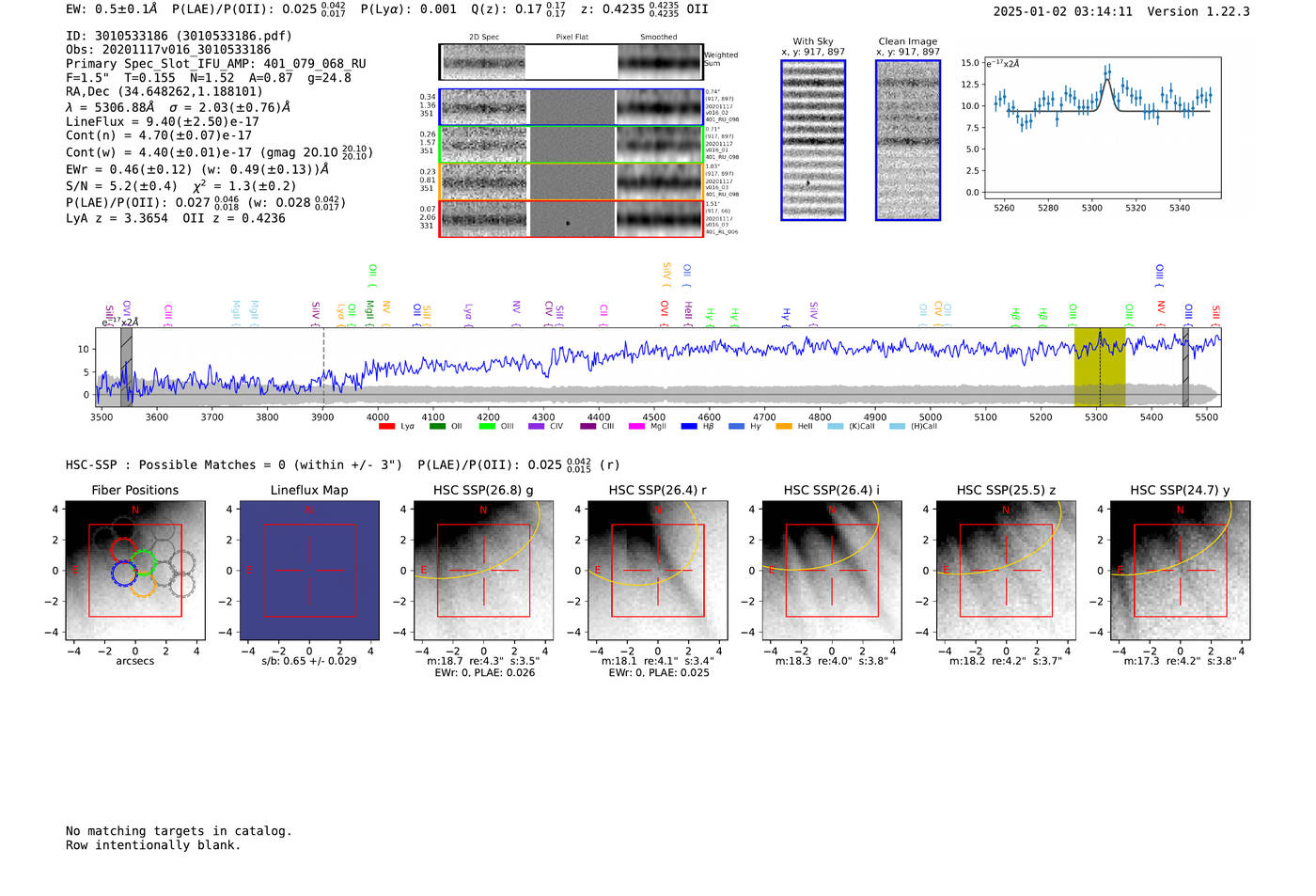This screenshot has height=896, width=1316.
Task: Click the m:17.3 re:4.2" y-band caption
Action: tap(1181, 661)
